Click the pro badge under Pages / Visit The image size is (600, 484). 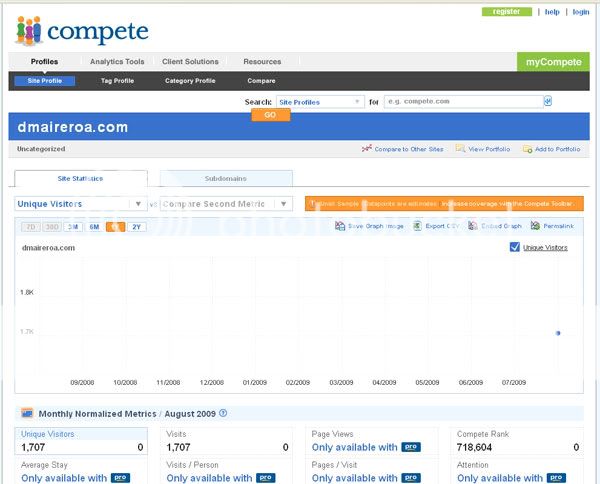coord(411,478)
